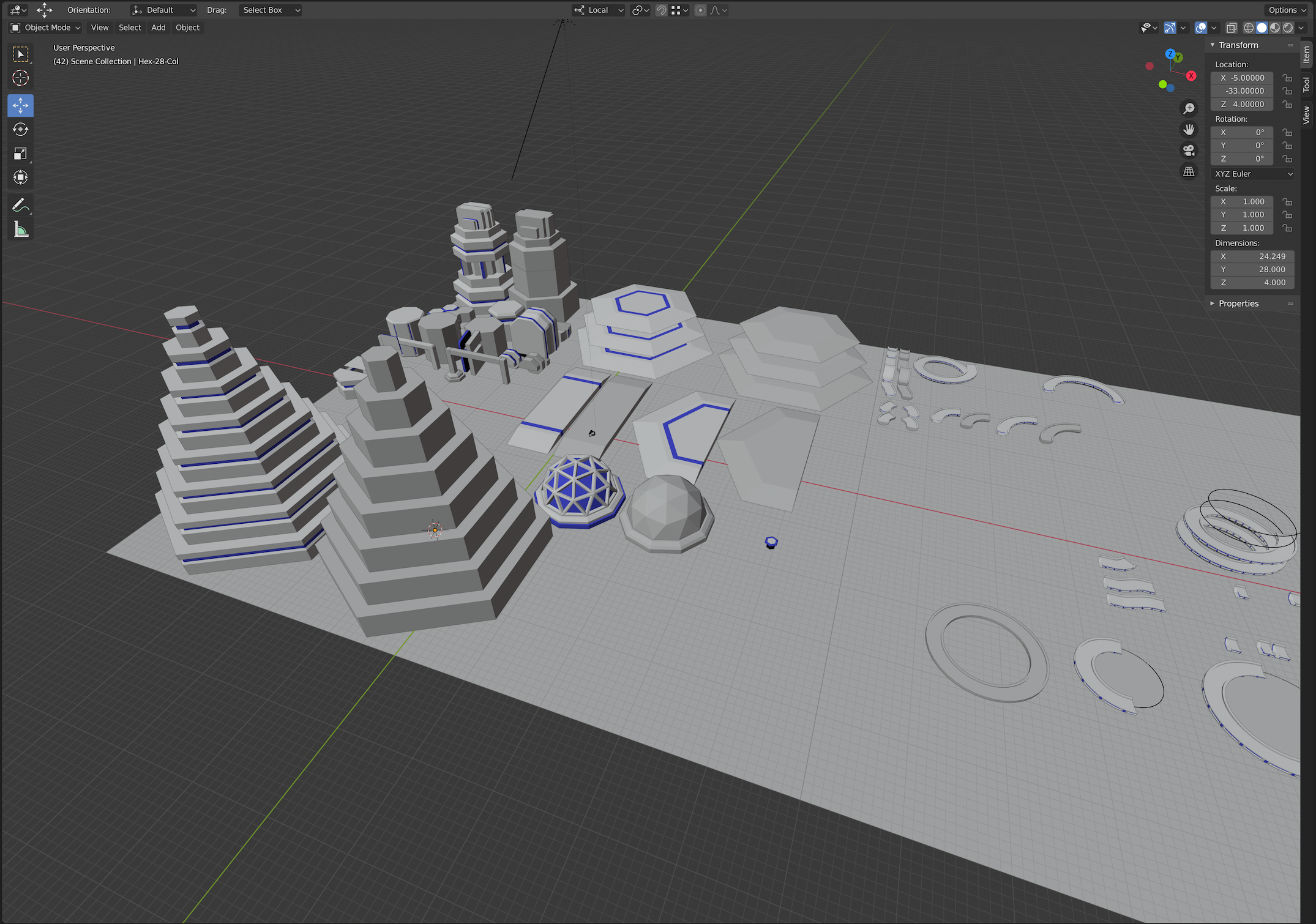Toggle X-ray view mode
Viewport: 1316px width, 924px height.
point(1232,28)
